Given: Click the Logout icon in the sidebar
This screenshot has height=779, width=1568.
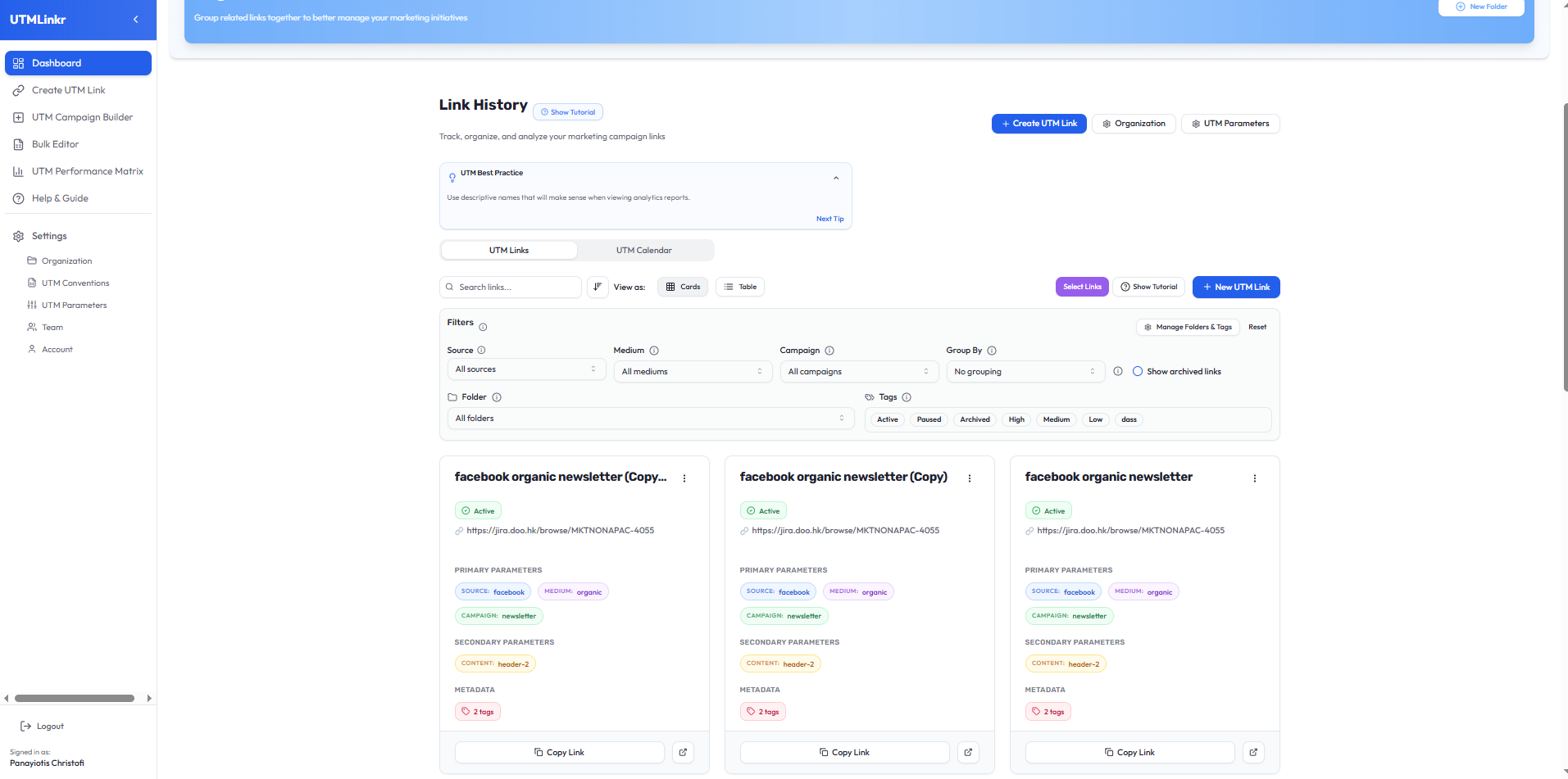Looking at the screenshot, I should (26, 726).
